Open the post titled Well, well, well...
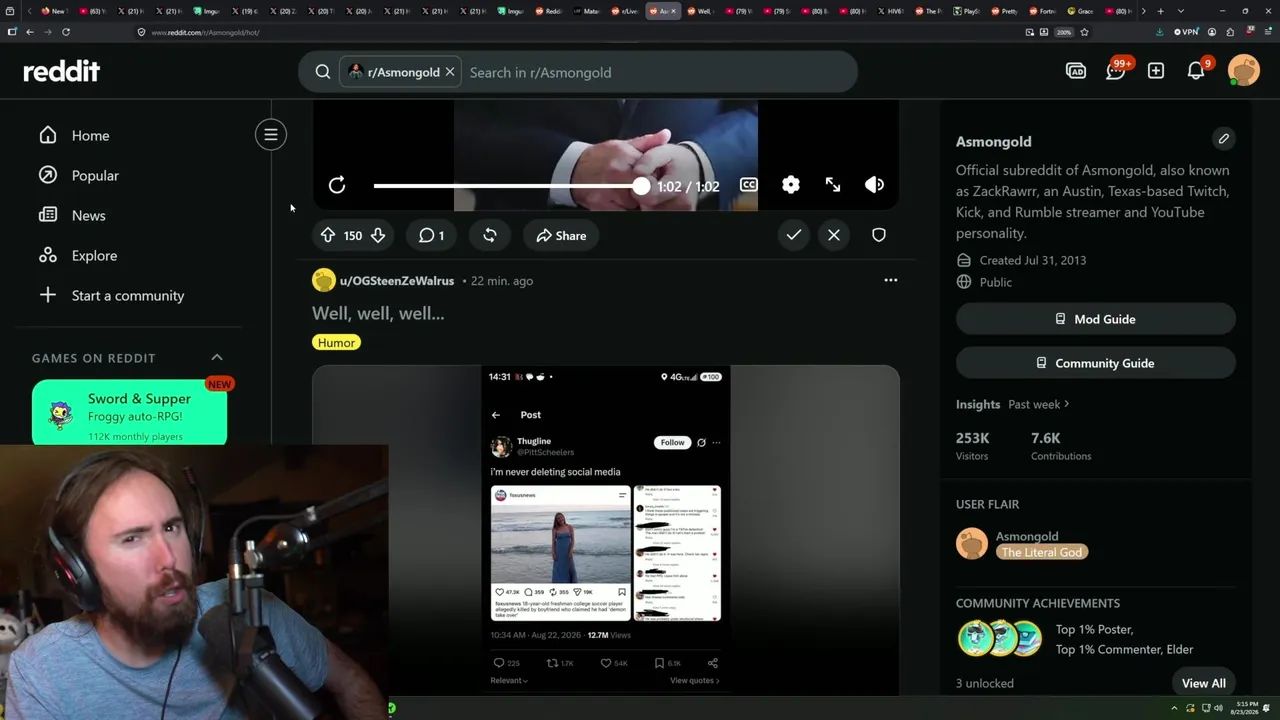The height and width of the screenshot is (720, 1280). point(378,313)
